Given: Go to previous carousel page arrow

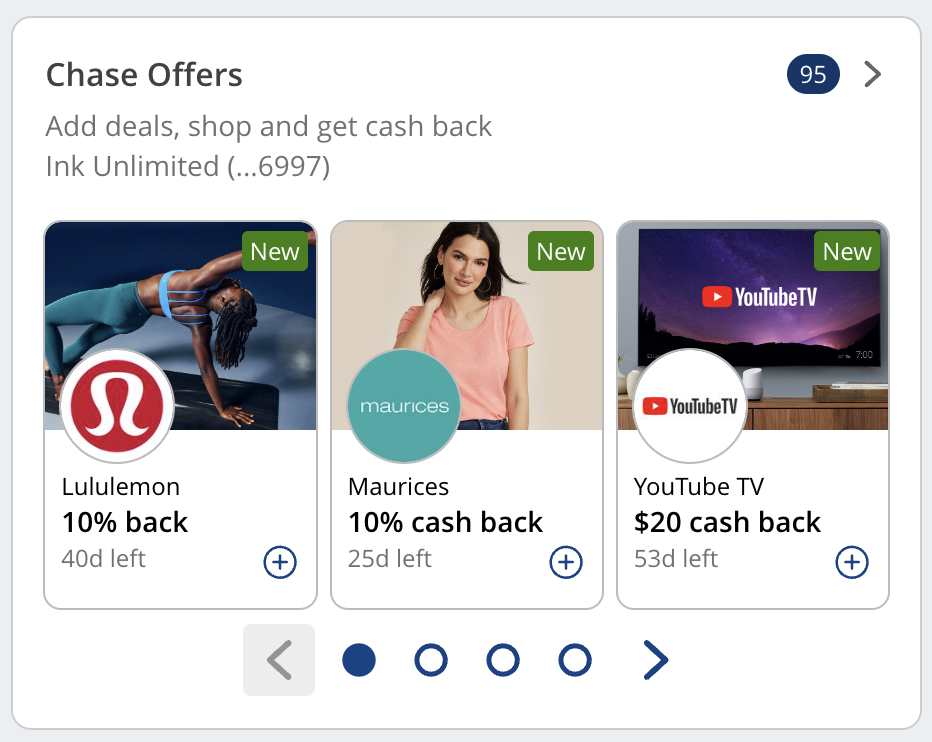Looking at the screenshot, I should [279, 660].
